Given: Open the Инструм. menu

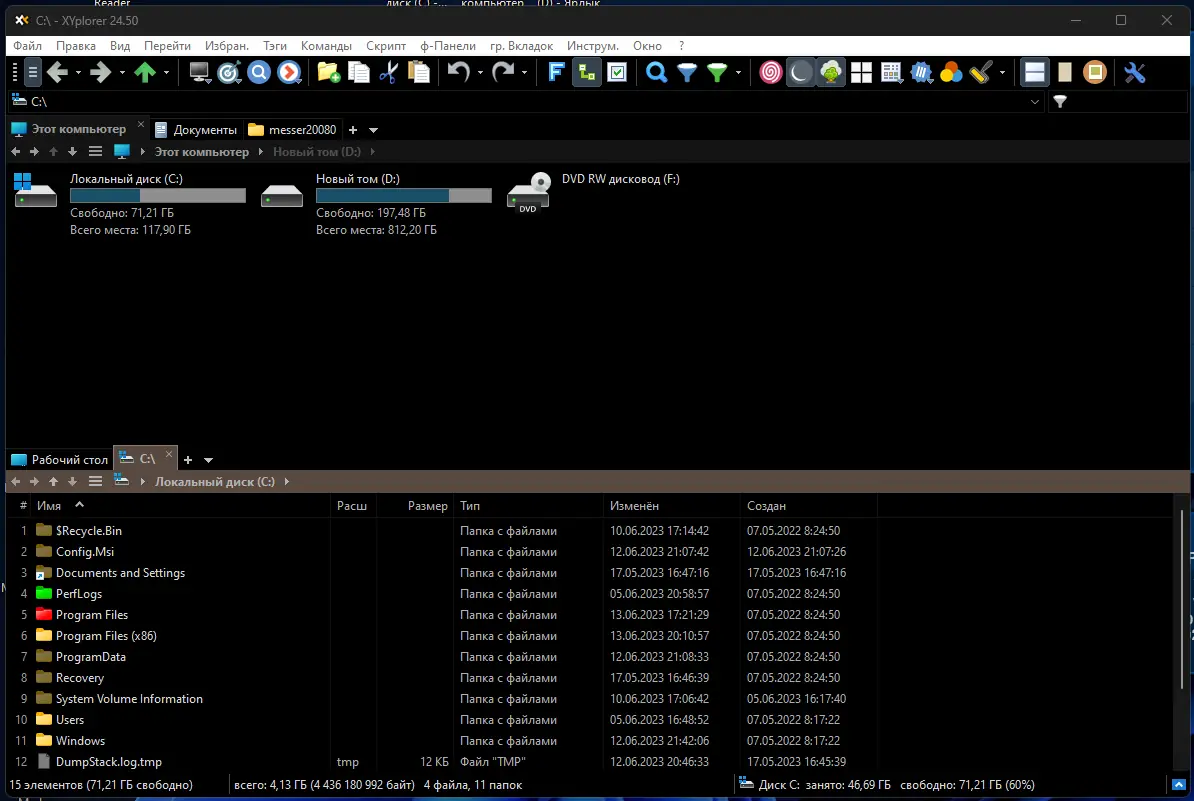Looking at the screenshot, I should tap(592, 46).
